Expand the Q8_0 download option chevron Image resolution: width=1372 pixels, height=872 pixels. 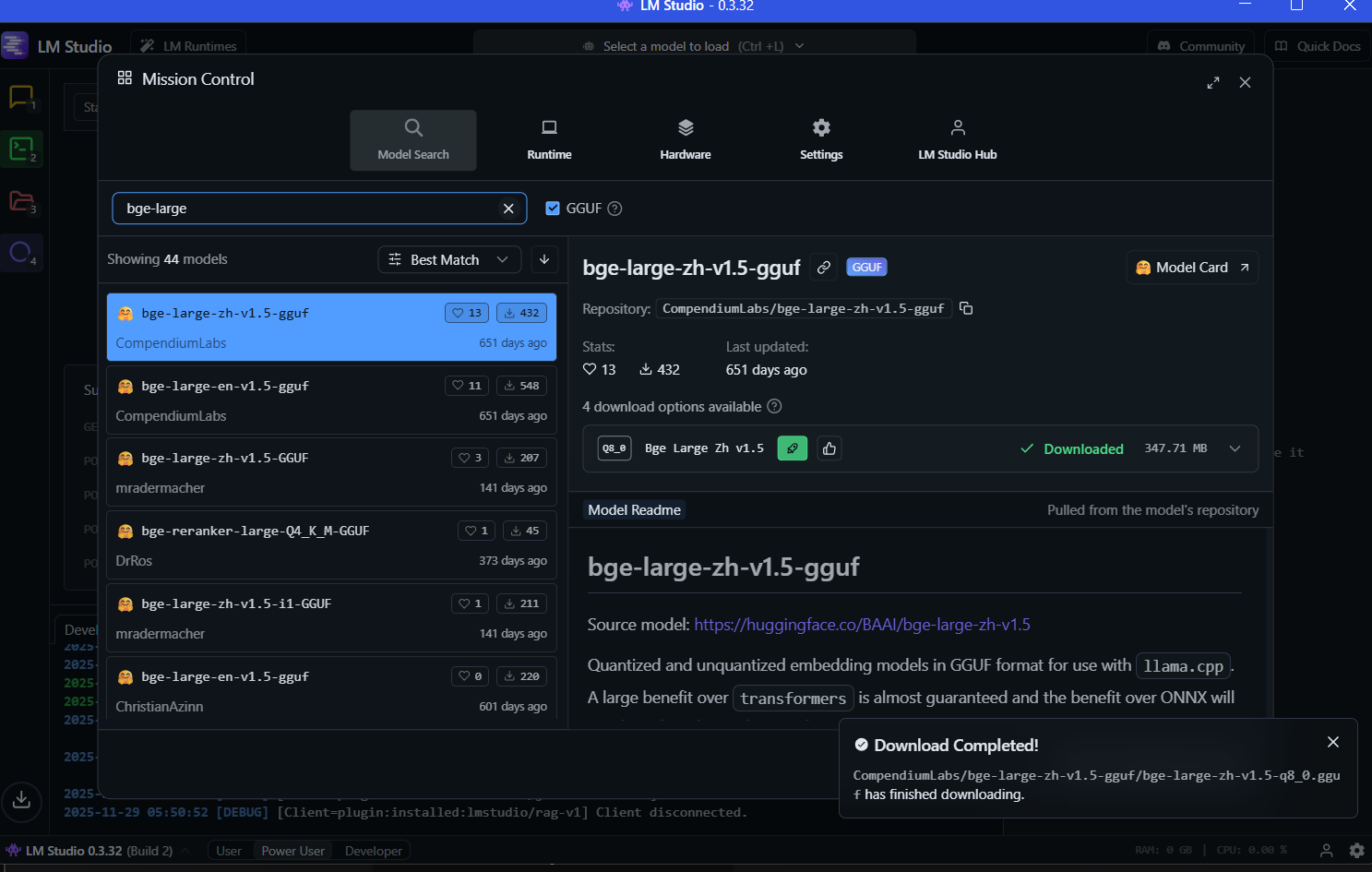pyautogui.click(x=1235, y=448)
